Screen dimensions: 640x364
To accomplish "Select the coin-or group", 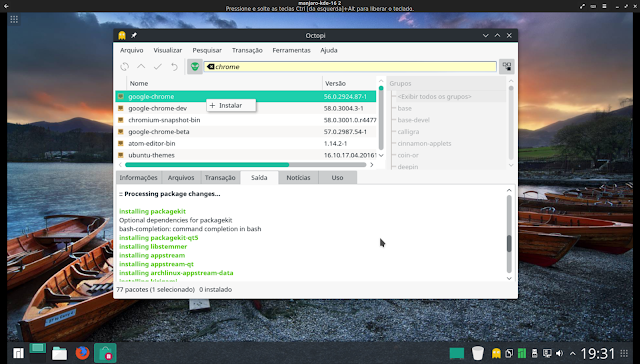I will pyautogui.click(x=408, y=155).
